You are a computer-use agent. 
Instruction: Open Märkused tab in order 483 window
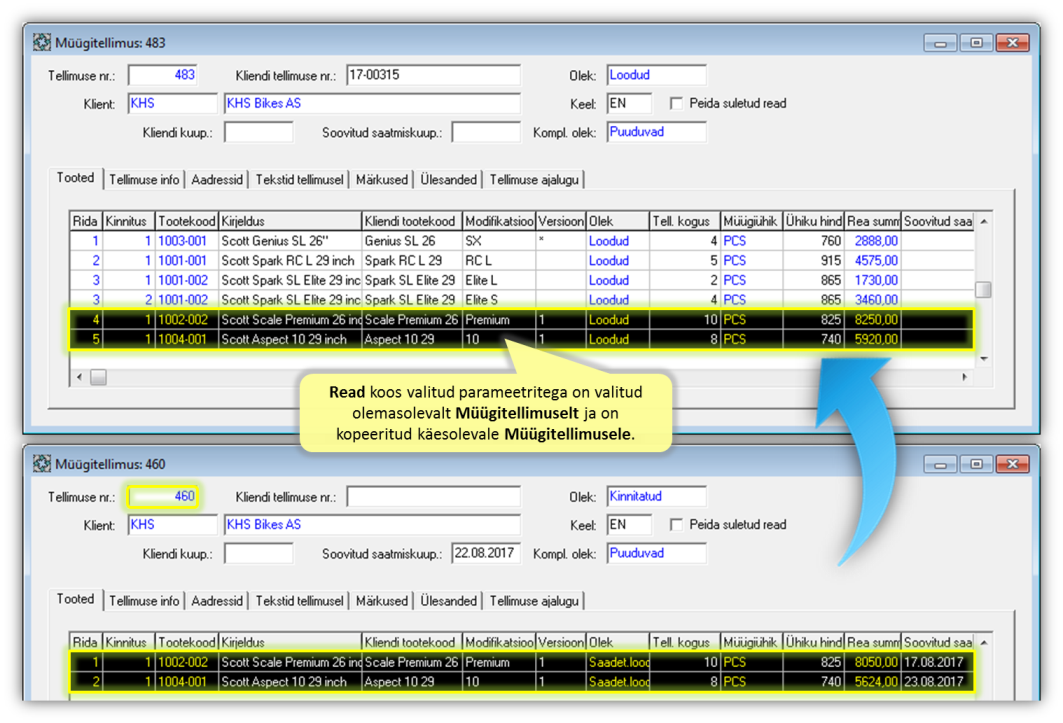pyautogui.click(x=382, y=180)
